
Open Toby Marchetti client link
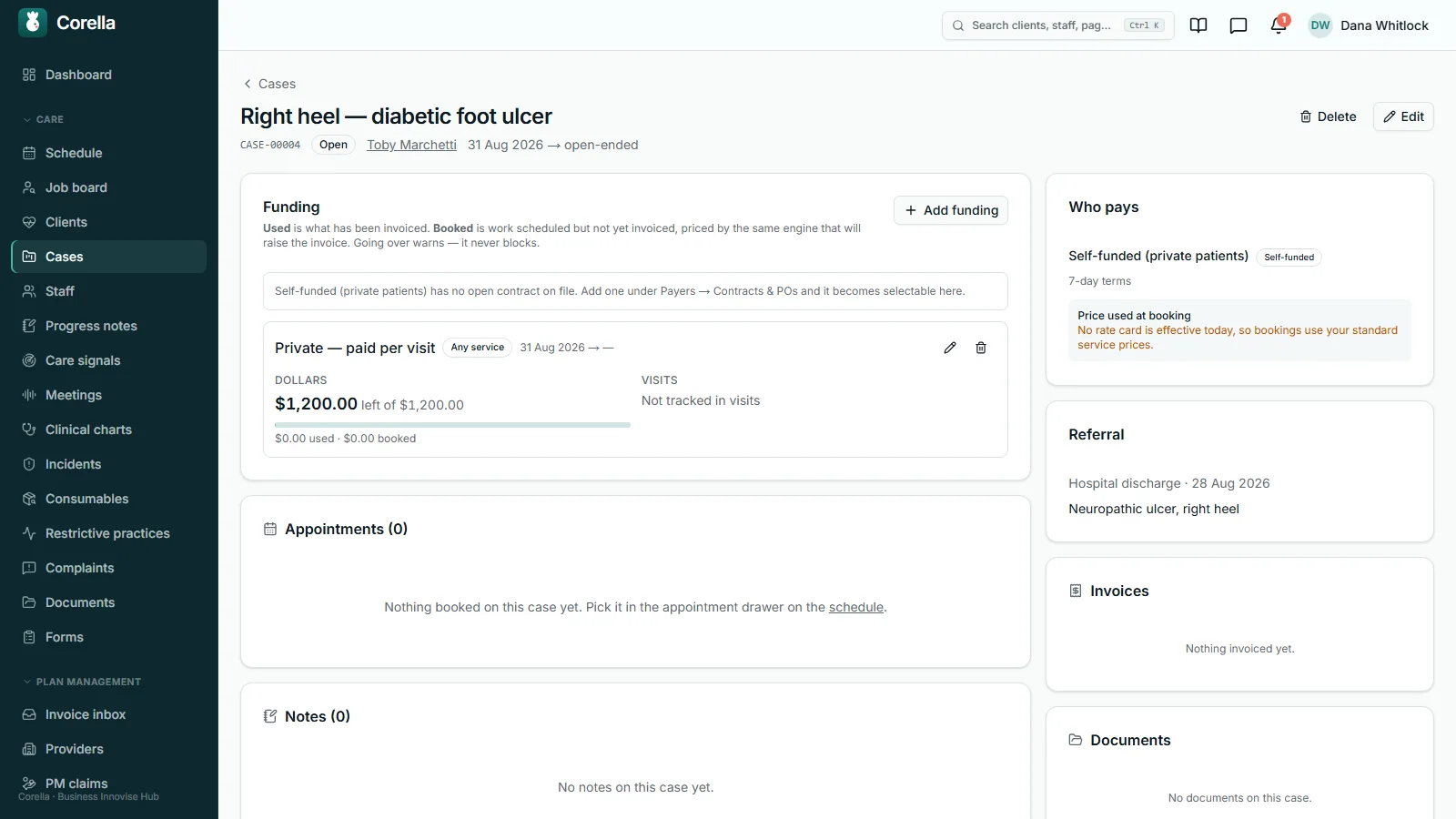click(411, 145)
